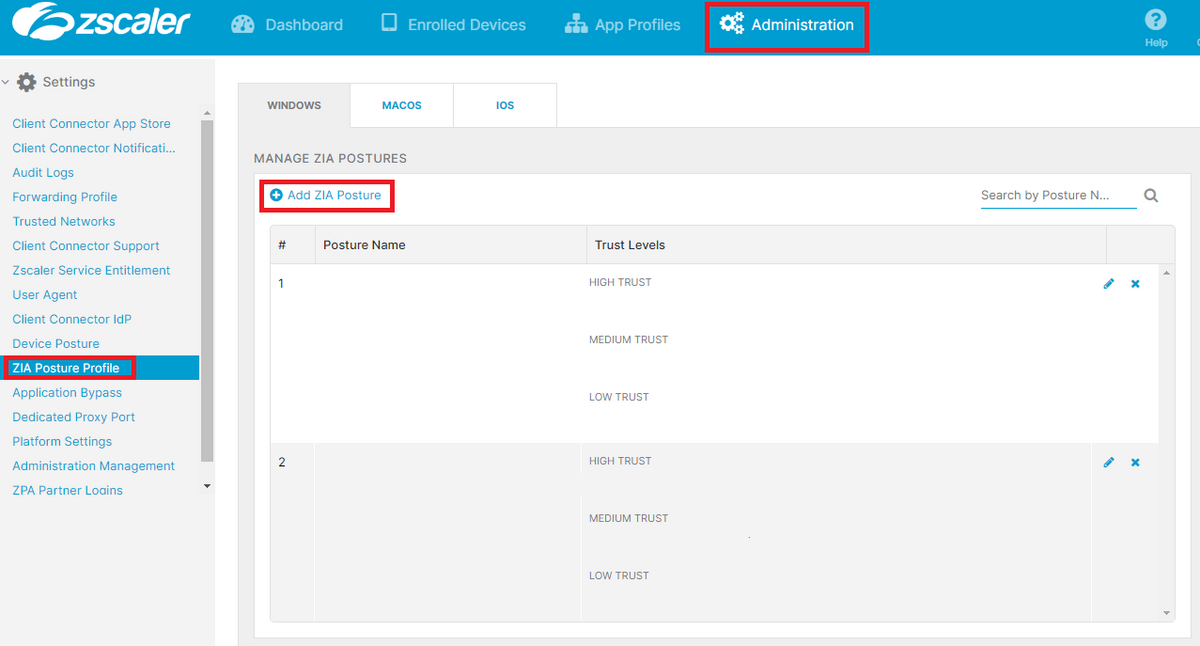Viewport: 1200px width, 646px height.
Task: Switch to the Windows tab
Action: [294, 105]
